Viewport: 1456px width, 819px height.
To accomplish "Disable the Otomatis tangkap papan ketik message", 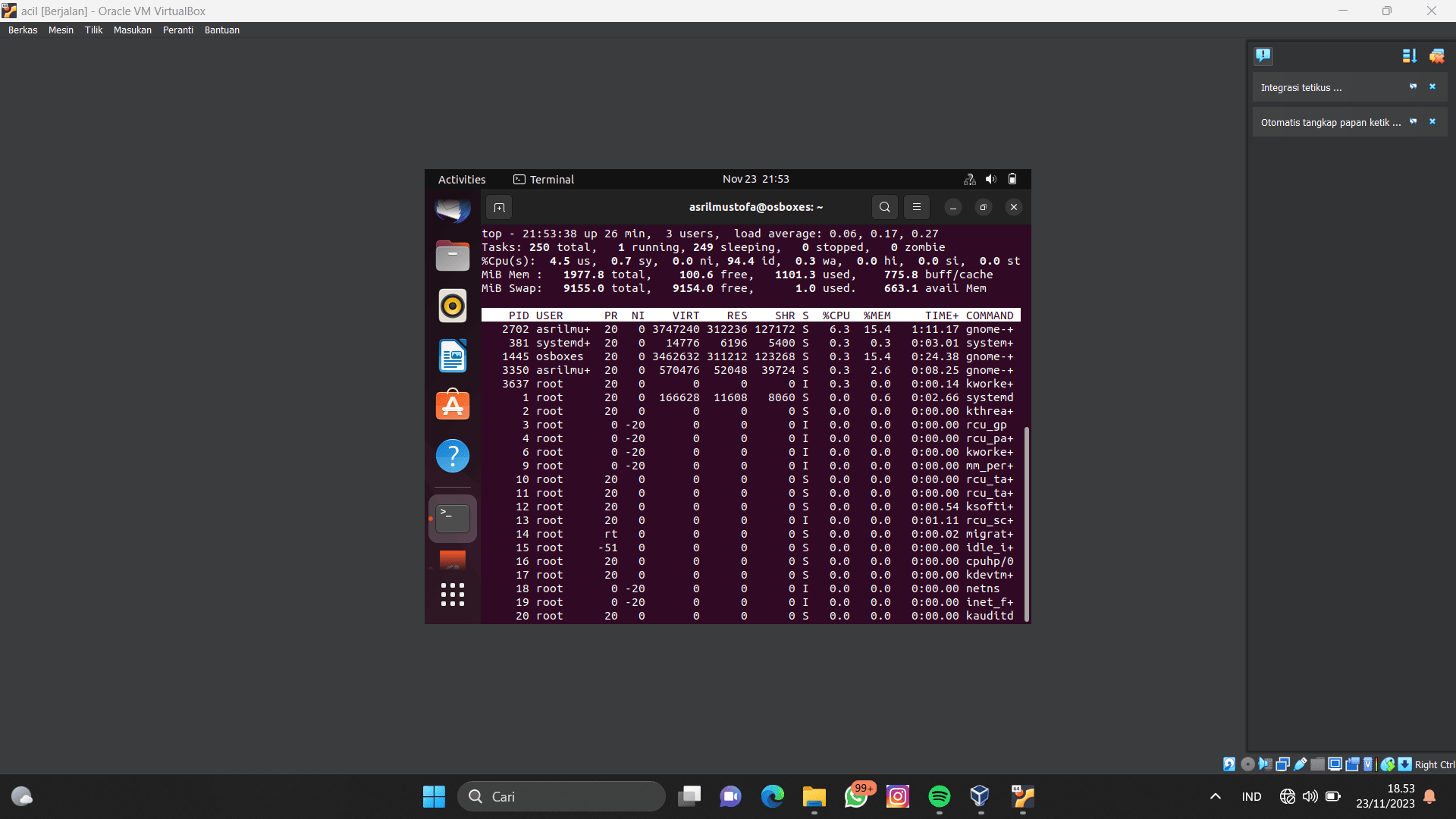I will click(1413, 121).
